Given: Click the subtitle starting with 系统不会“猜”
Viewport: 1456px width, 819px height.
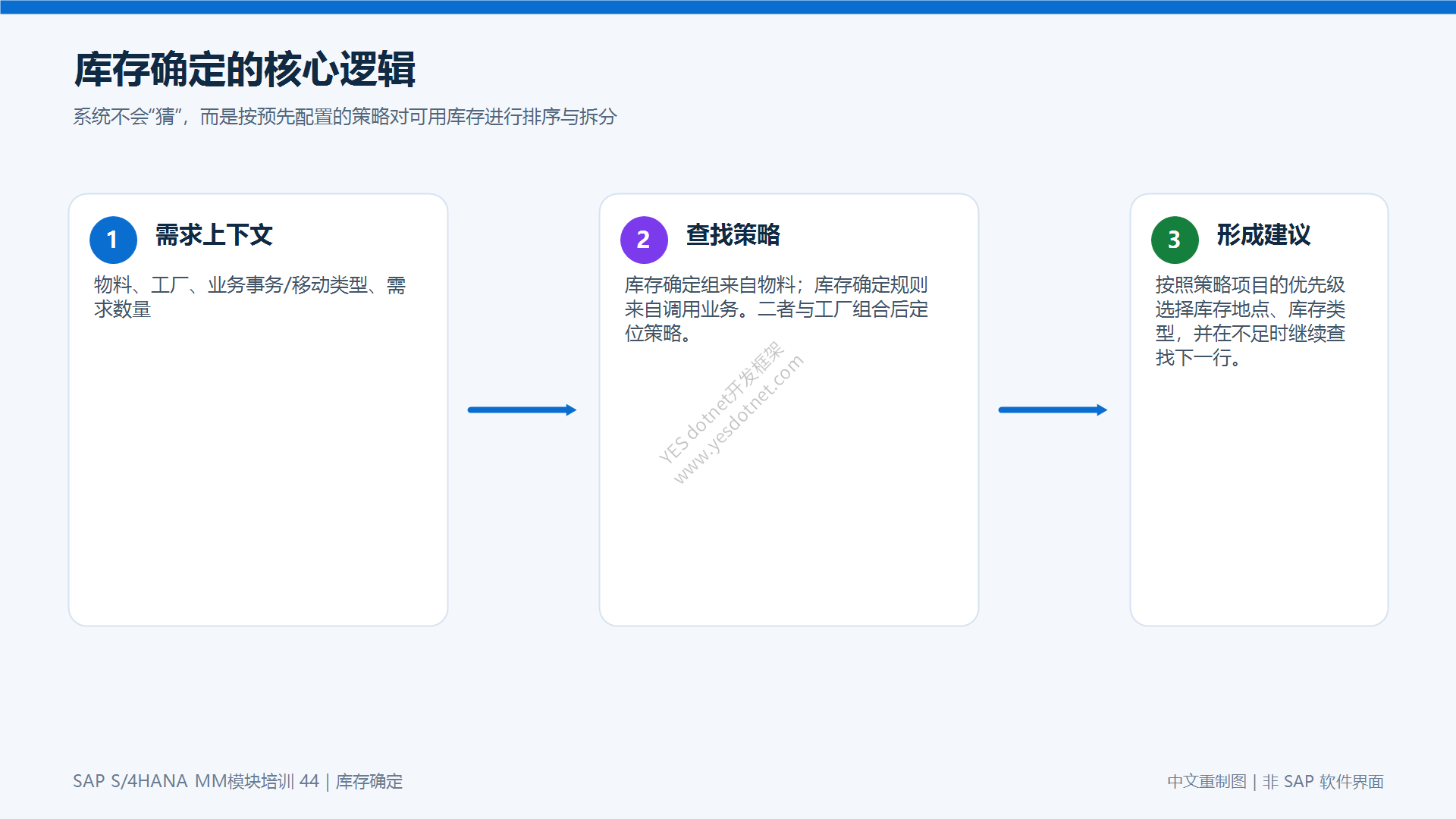Looking at the screenshot, I should coord(345,117).
